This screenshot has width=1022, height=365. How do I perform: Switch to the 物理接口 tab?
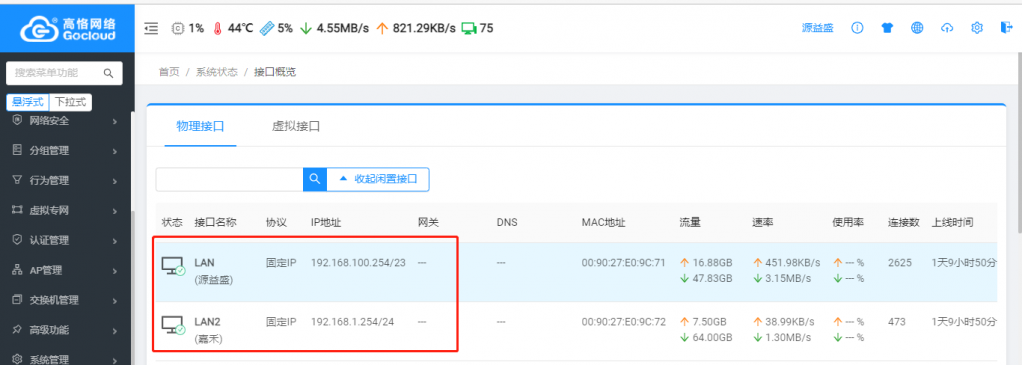click(x=200, y=126)
